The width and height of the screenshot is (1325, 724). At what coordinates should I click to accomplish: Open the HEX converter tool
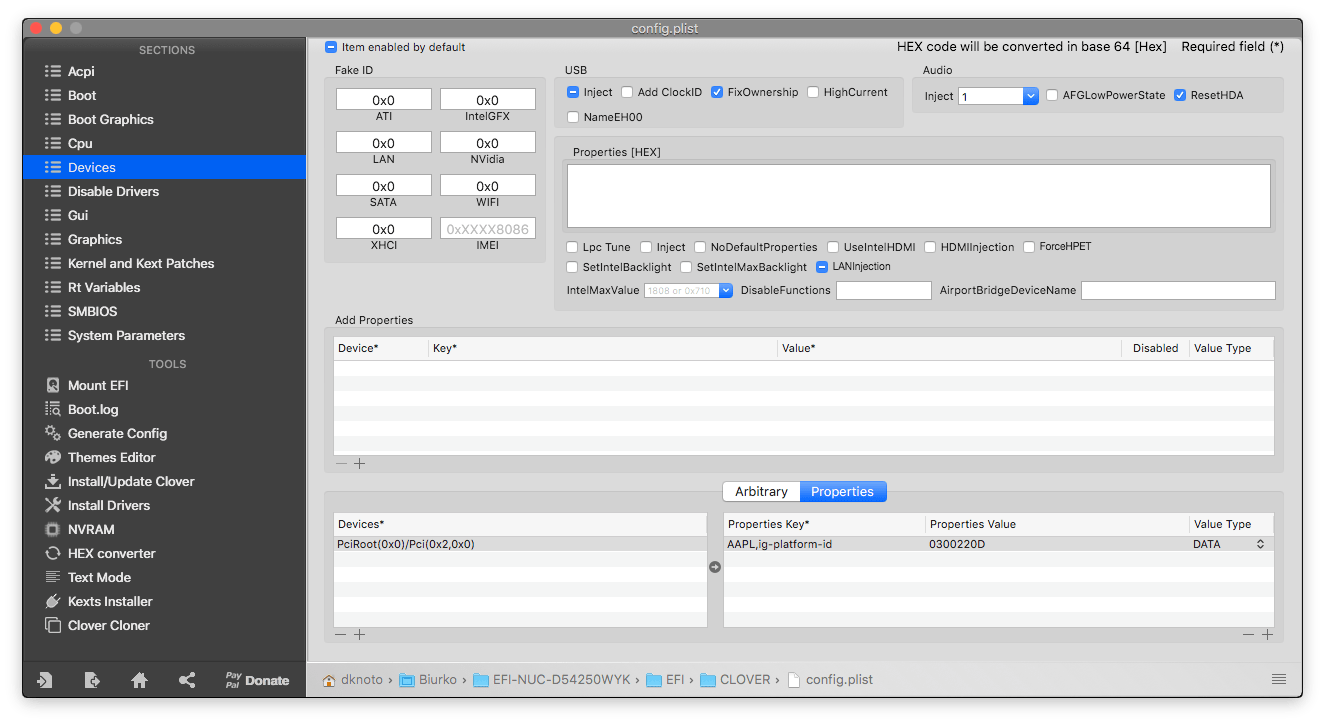tap(111, 553)
